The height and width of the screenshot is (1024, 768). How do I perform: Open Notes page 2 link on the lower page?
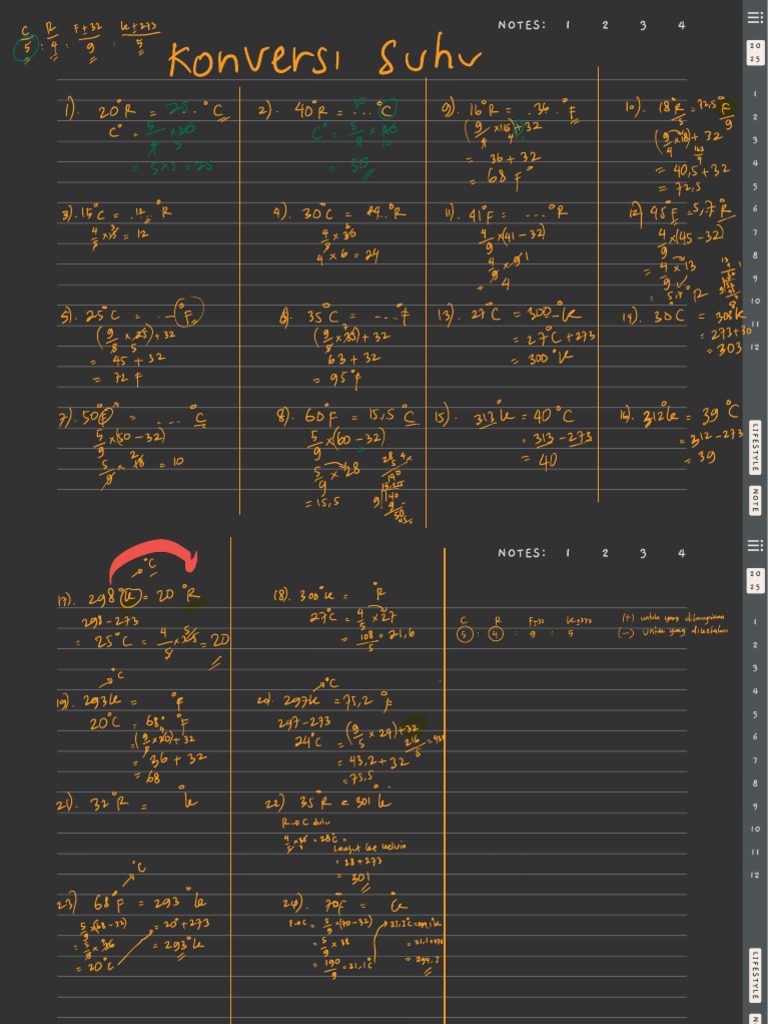click(x=605, y=553)
